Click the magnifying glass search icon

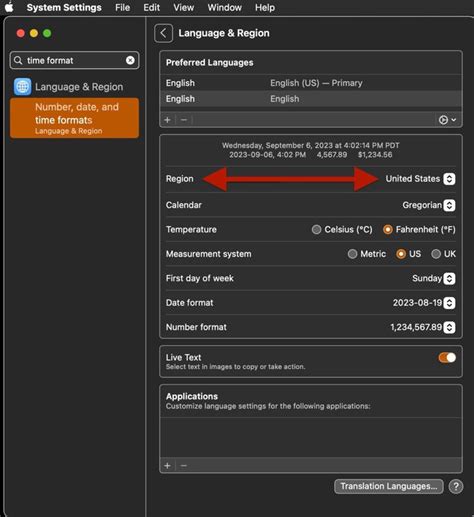click(x=18, y=60)
